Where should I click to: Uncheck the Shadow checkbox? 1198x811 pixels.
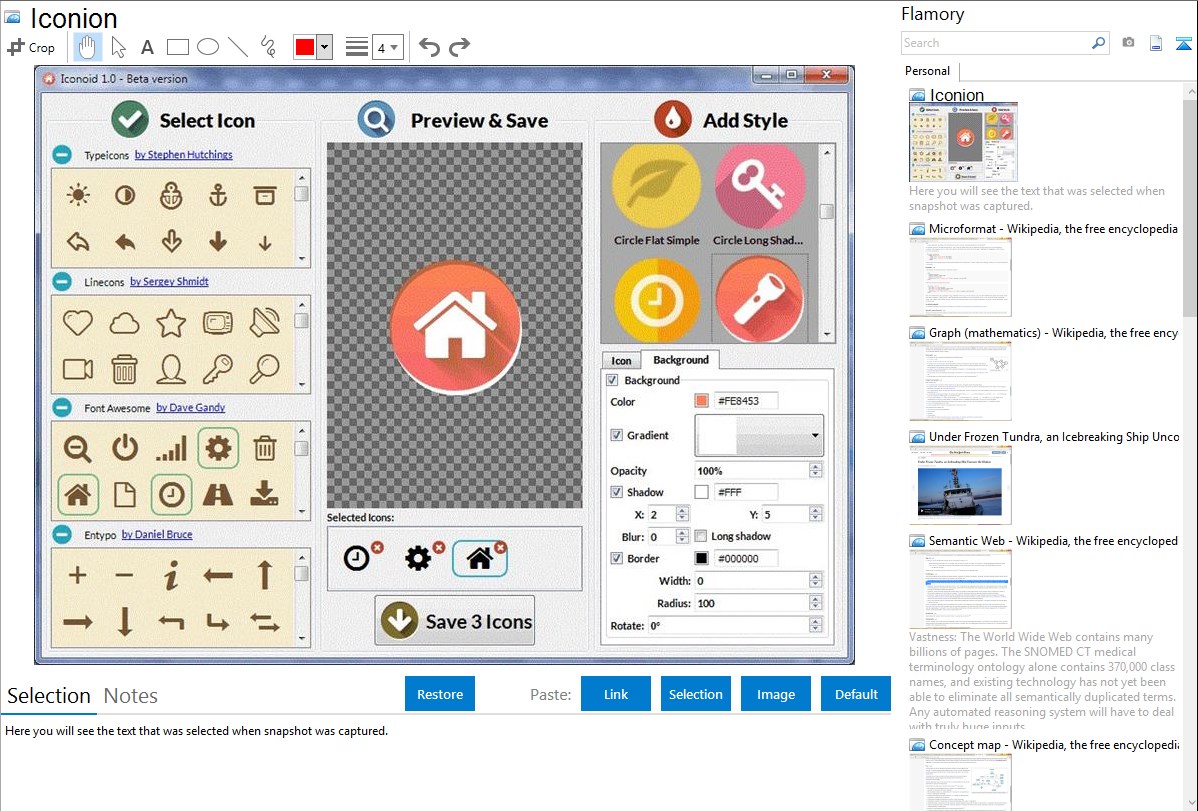(617, 492)
